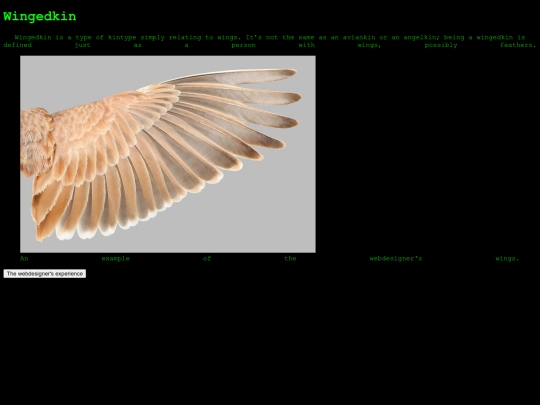The image size is (540, 405).
Task: Click the "webdesigner's" word in the image caption
Action: click(x=396, y=259)
